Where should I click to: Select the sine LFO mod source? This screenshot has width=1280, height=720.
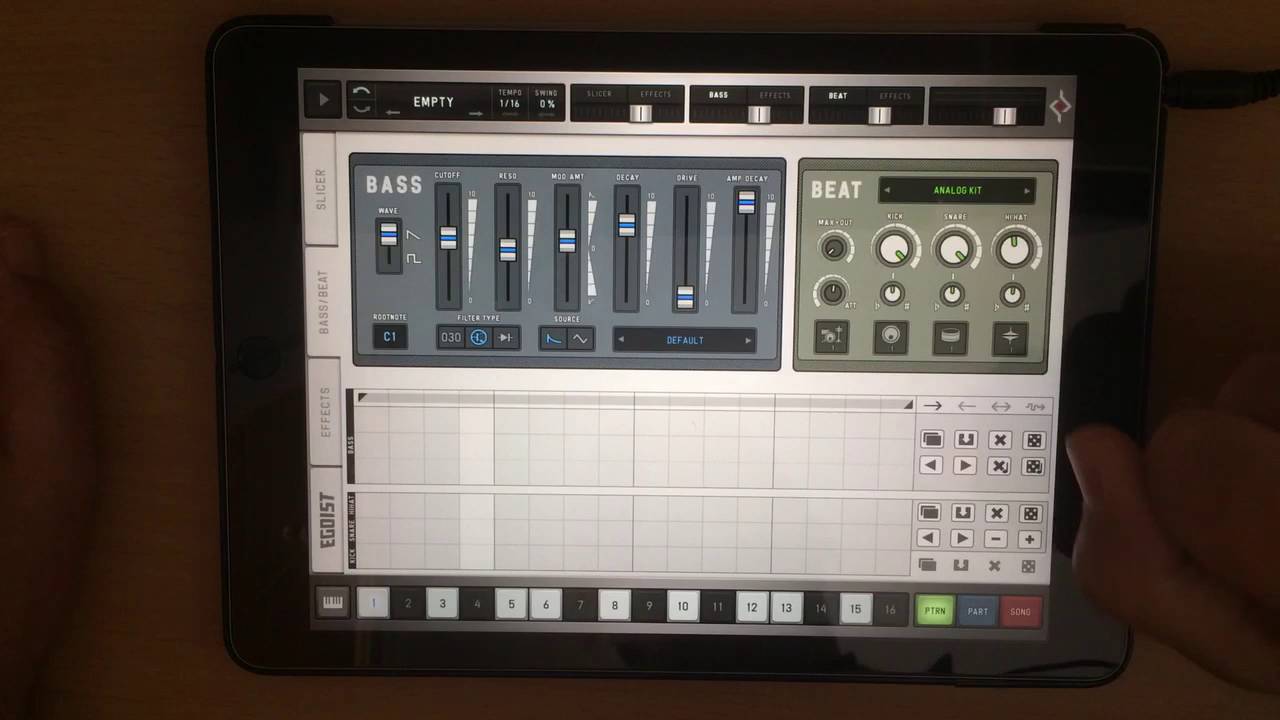[580, 339]
